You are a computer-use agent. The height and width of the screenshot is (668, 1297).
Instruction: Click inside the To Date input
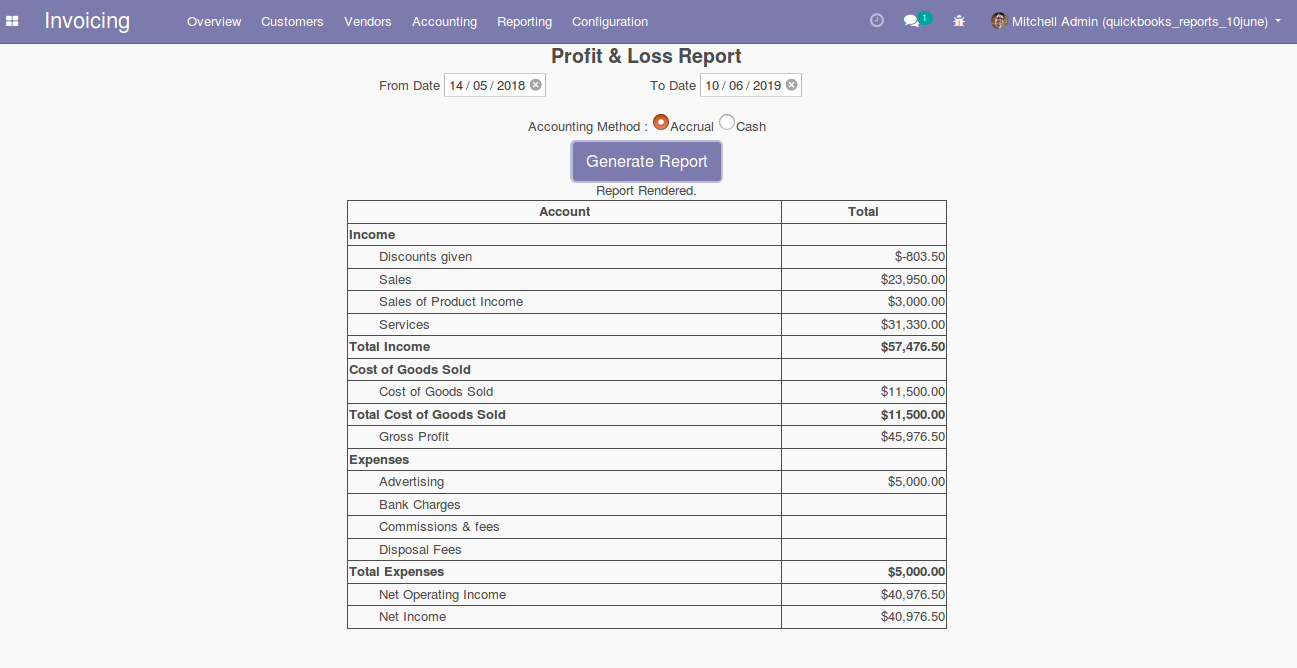point(742,86)
